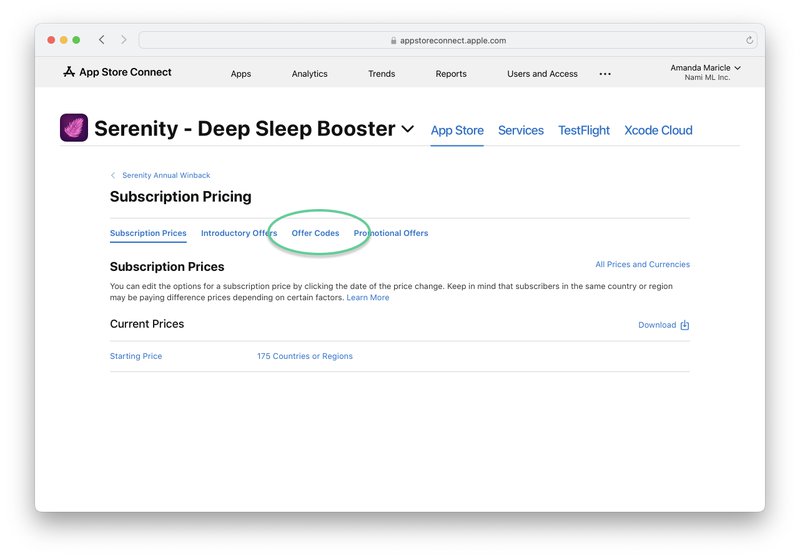Image resolution: width=800 pixels, height=558 pixels.
Task: Open the Apps menu
Action: point(241,74)
